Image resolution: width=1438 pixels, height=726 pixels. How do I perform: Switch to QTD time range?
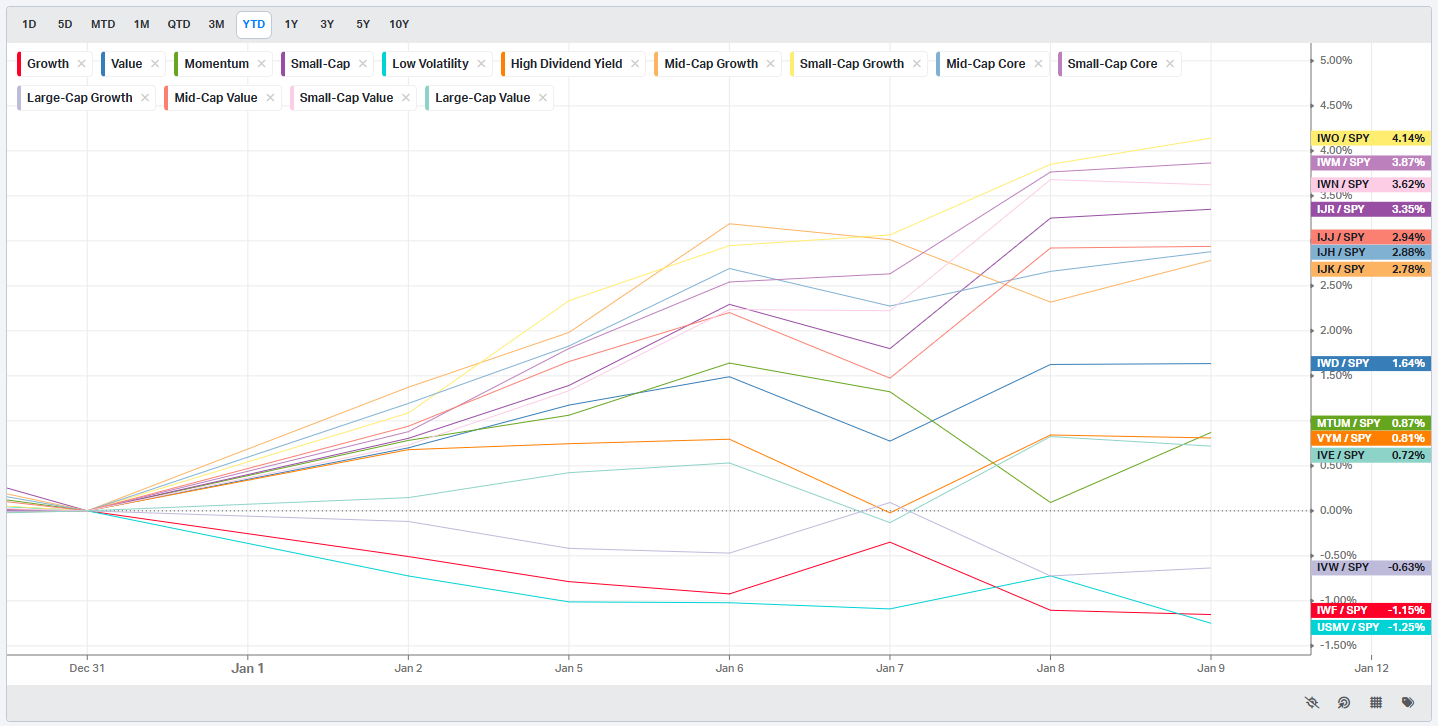179,24
